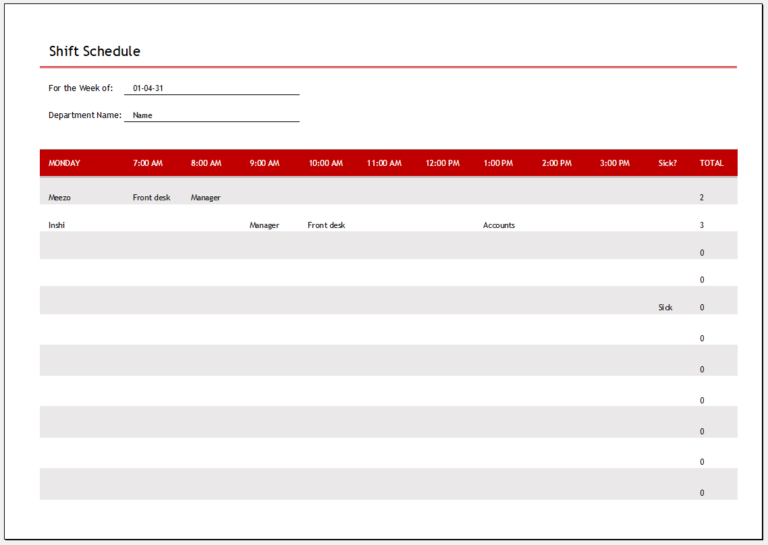
Task: Click the 'Sick?' column header
Action: pos(667,163)
